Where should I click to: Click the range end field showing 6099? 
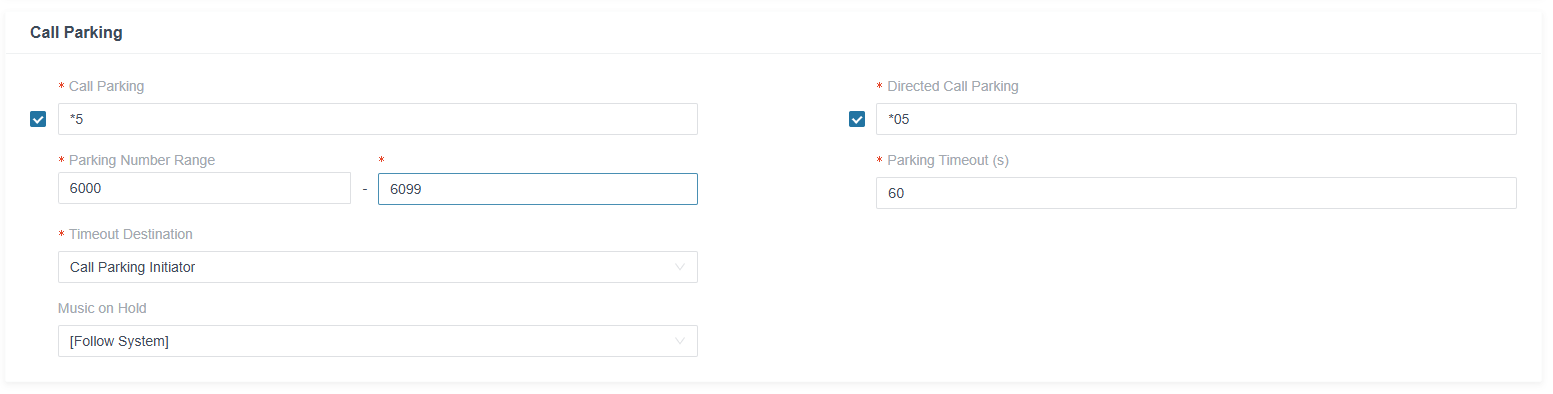coord(538,189)
